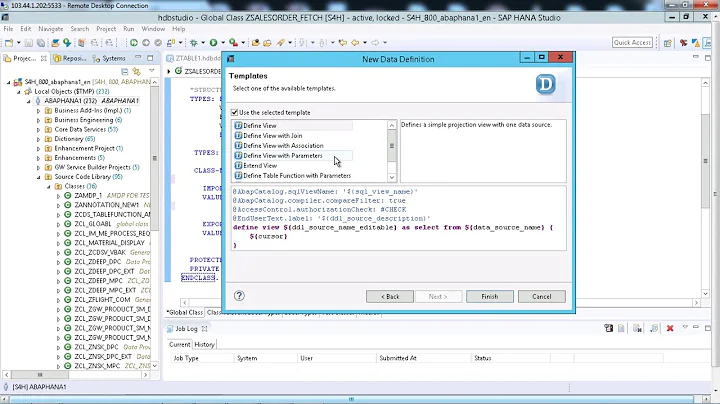Click the New wizard toolbar icon
Viewport: 720px width, 404px height.
pos(9,43)
